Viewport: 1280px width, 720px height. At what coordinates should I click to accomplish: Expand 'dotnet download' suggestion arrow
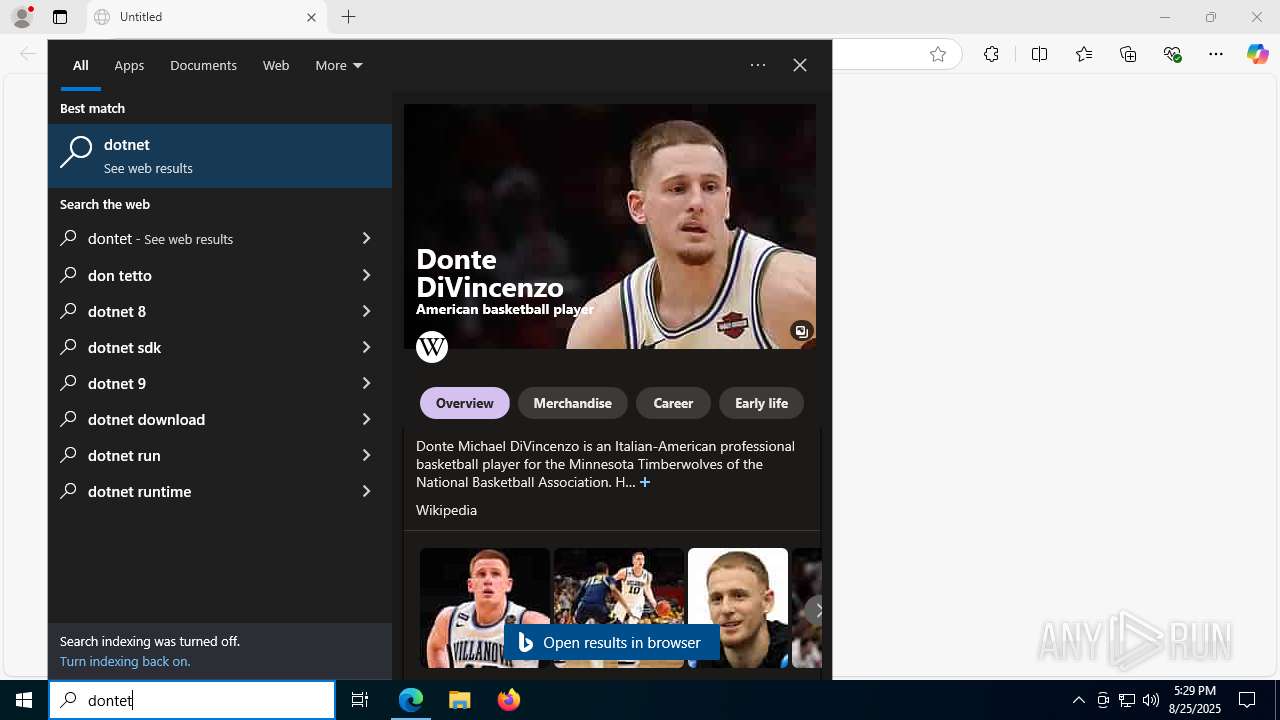coord(366,419)
